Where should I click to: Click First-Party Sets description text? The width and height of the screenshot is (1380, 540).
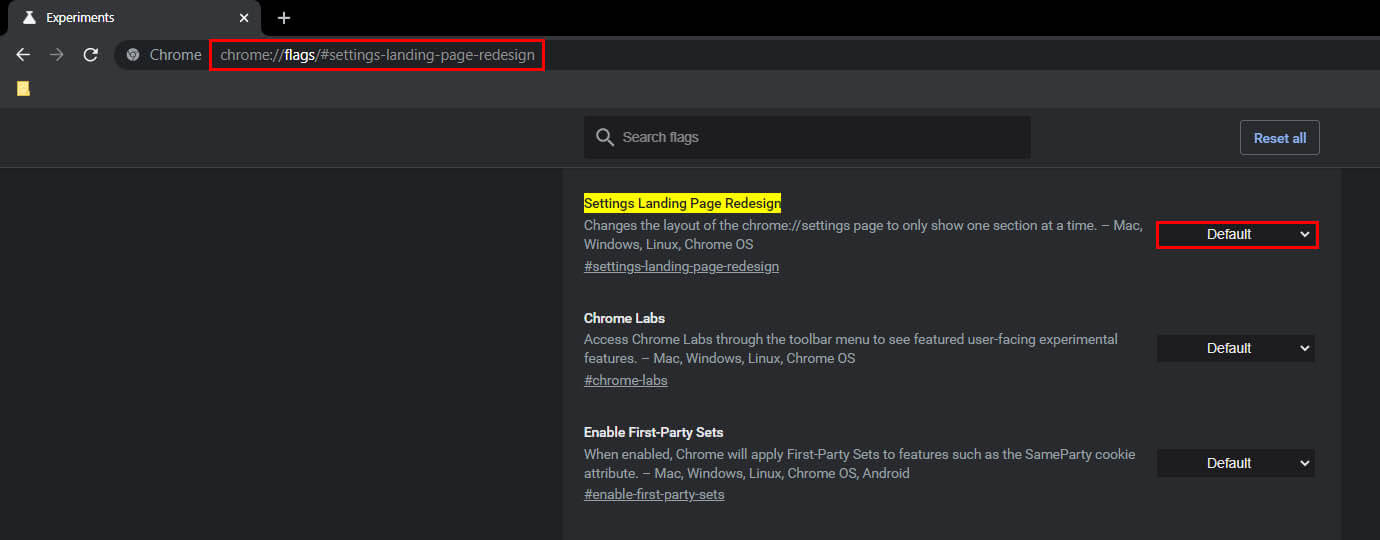[x=860, y=464]
